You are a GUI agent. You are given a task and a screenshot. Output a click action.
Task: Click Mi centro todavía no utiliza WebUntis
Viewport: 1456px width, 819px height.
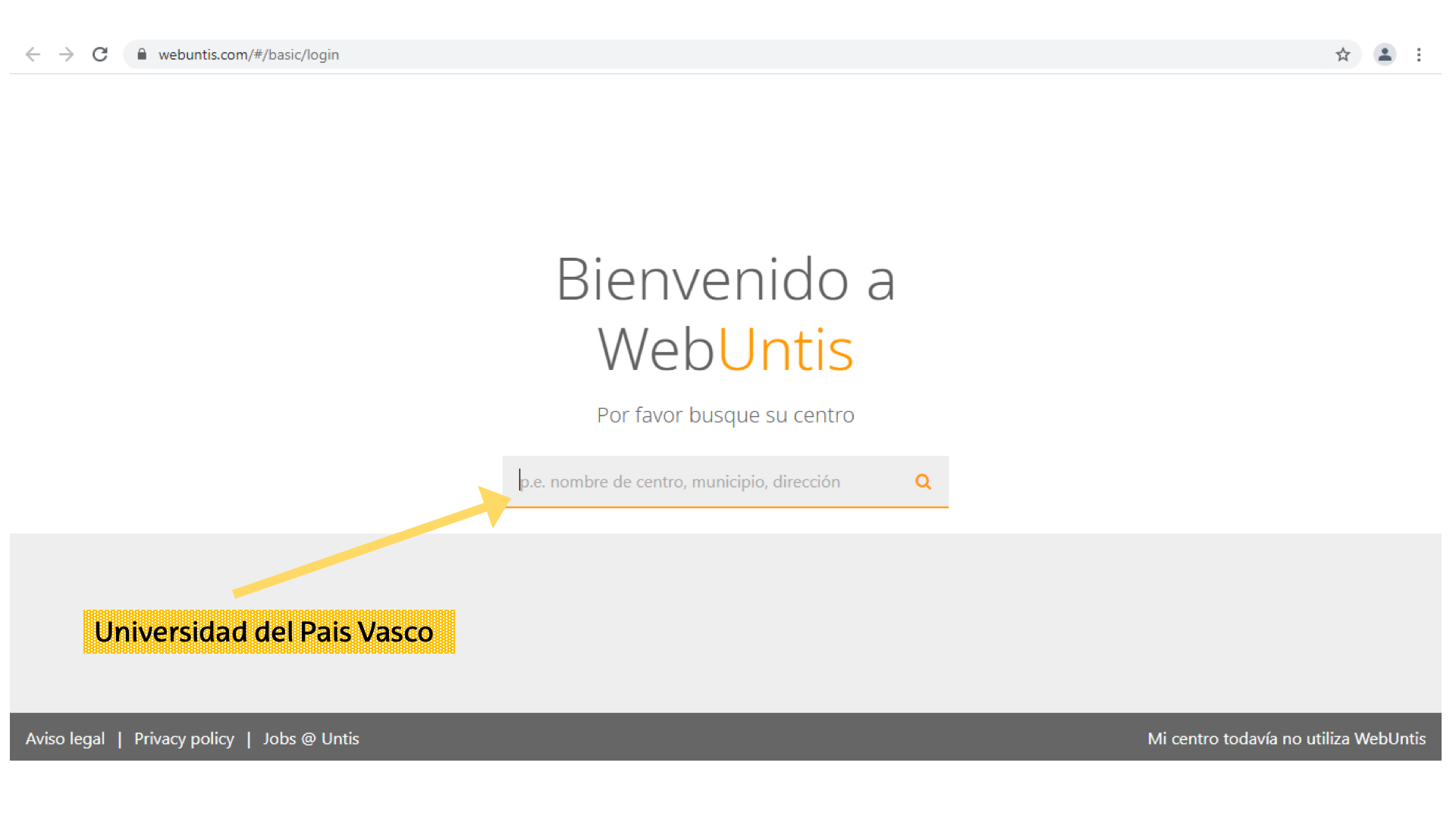(1286, 739)
